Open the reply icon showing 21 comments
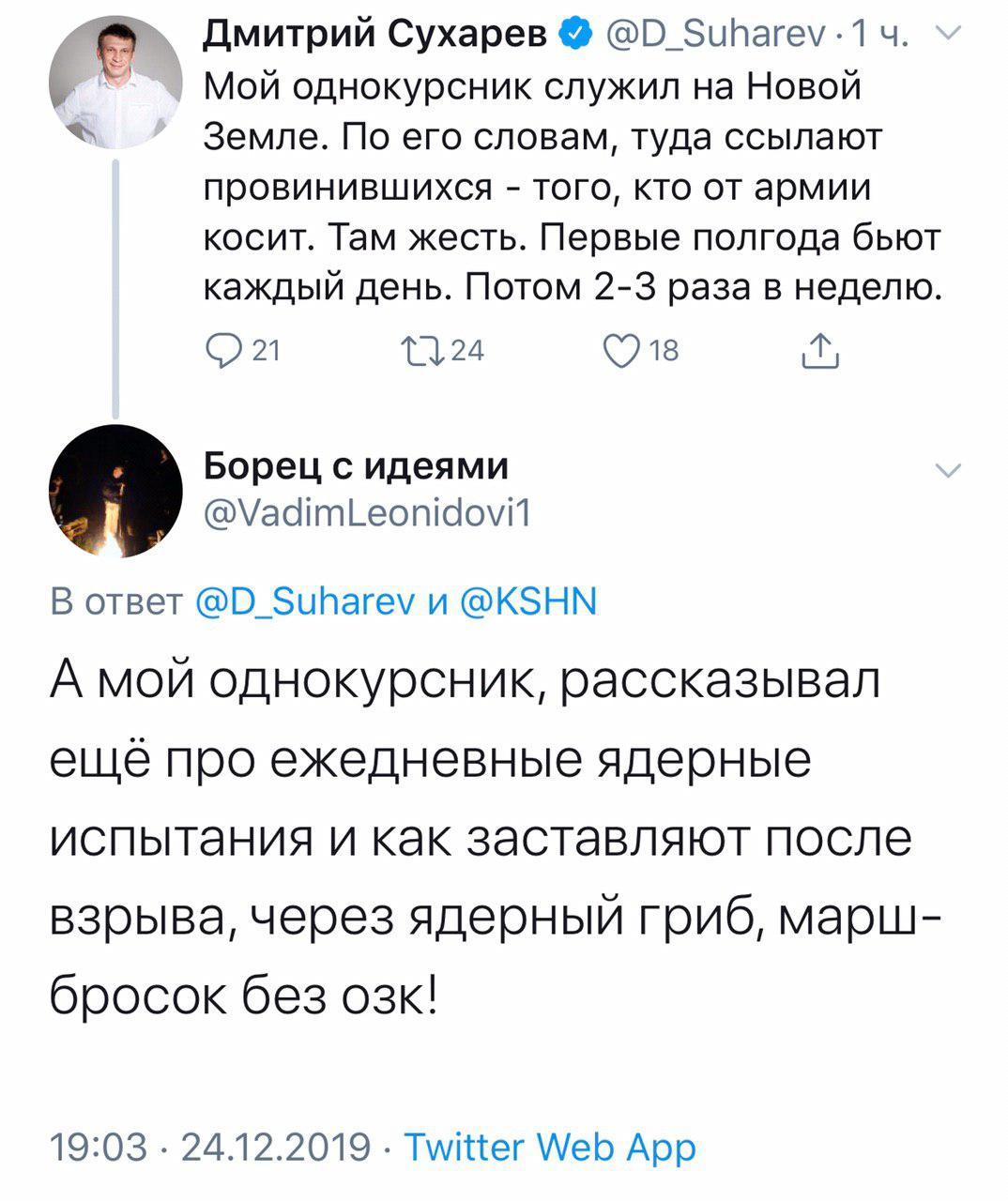The image size is (1008, 1201). [221, 351]
